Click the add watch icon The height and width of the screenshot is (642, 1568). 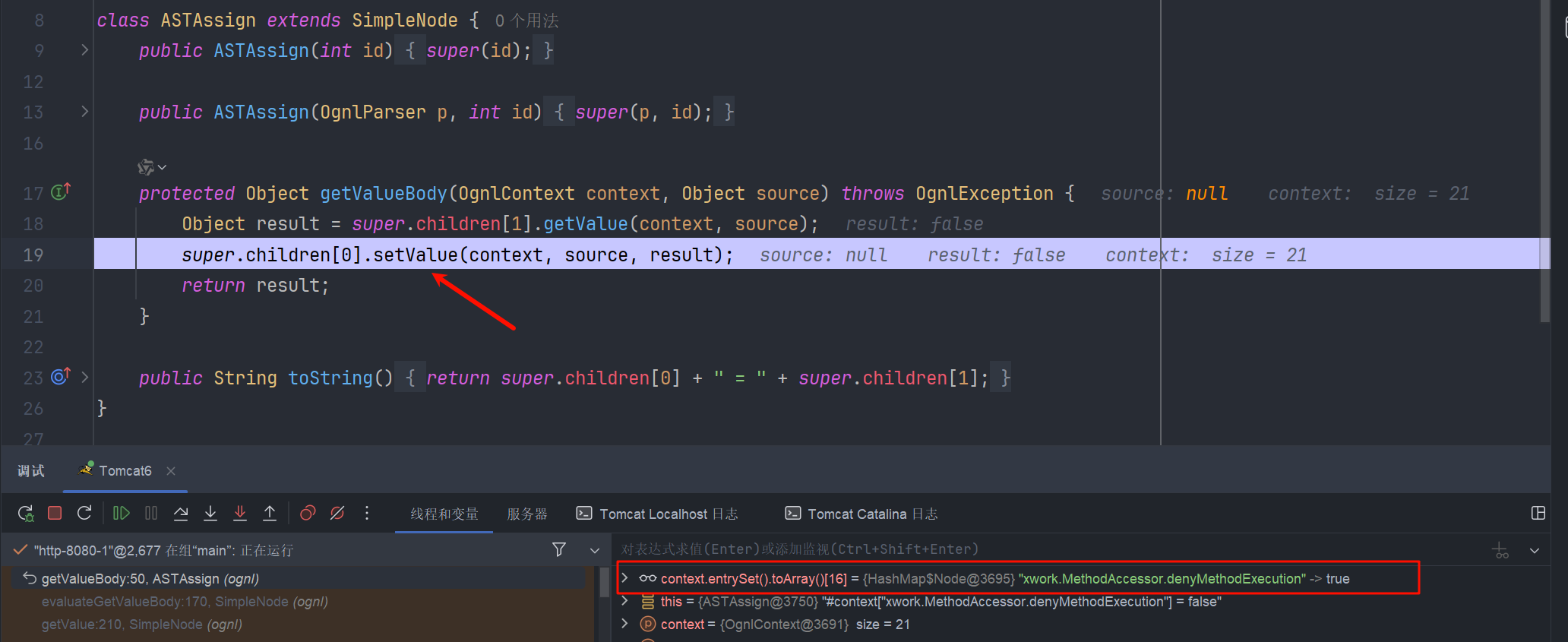click(1500, 550)
